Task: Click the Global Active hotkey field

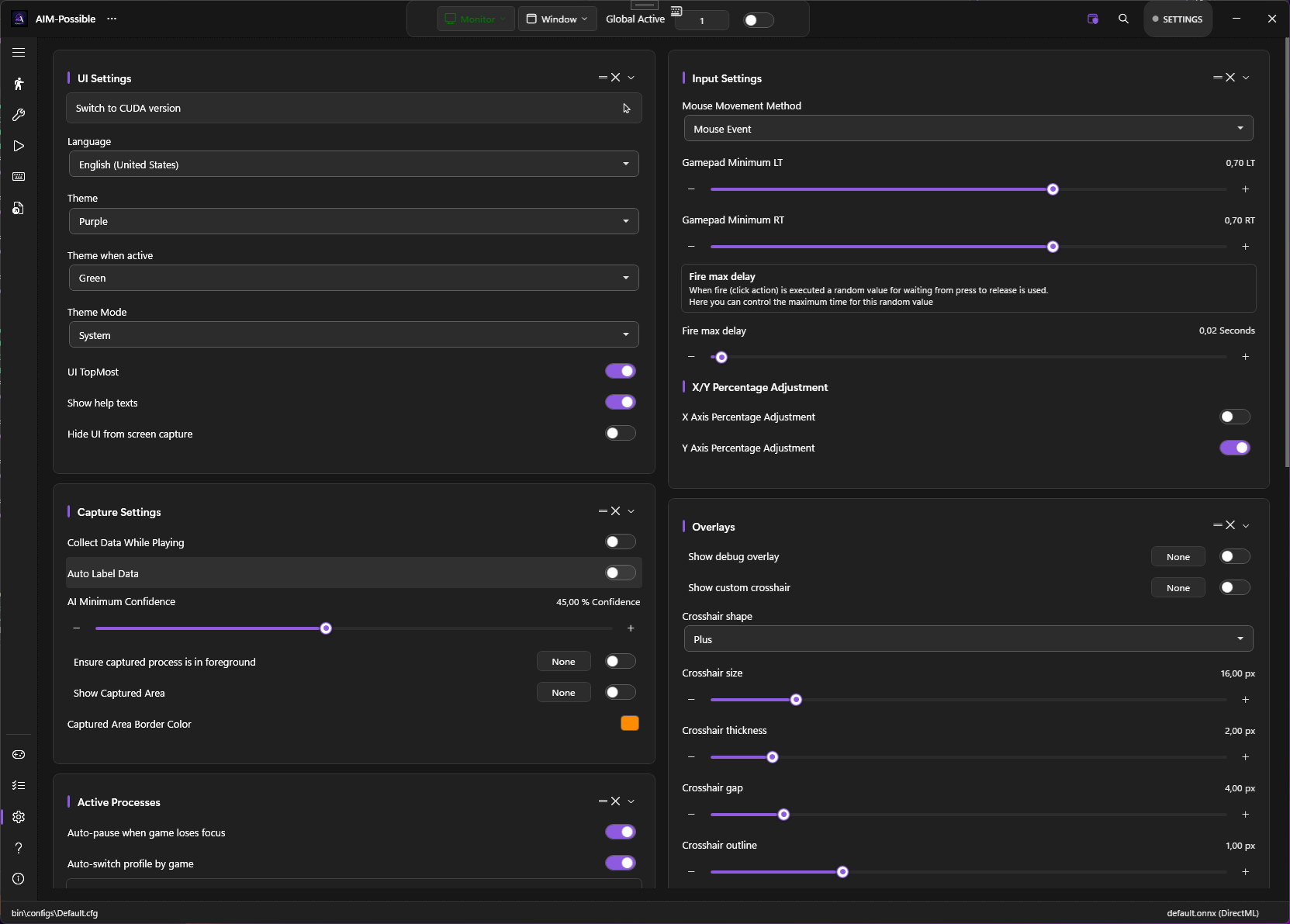Action: tap(702, 21)
